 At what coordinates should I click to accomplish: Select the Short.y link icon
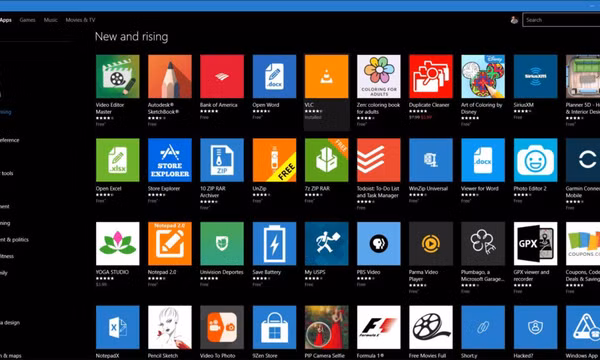point(483,327)
